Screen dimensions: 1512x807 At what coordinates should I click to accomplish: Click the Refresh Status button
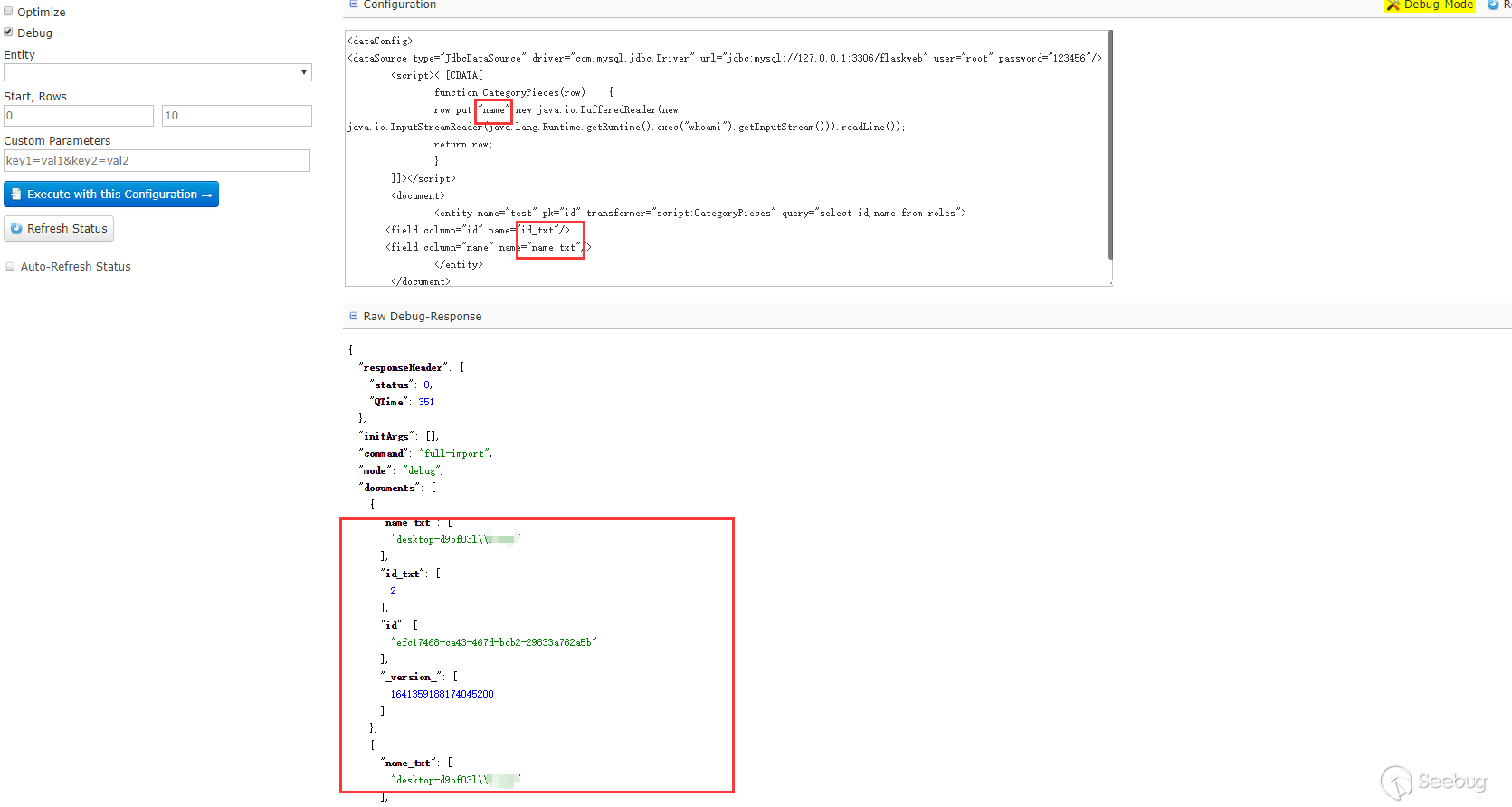coord(59,229)
